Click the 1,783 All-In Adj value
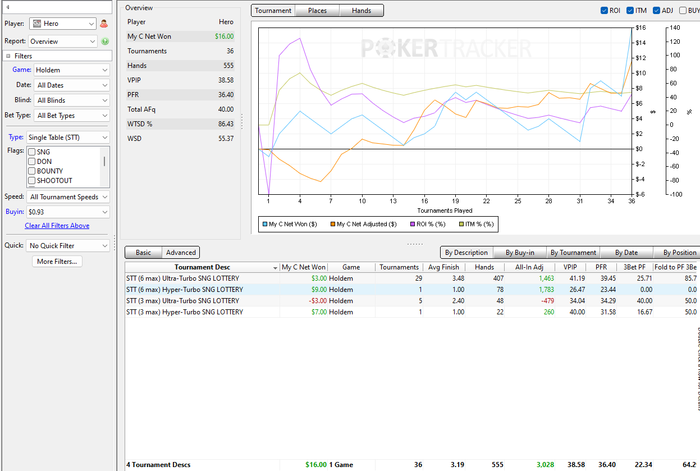This screenshot has width=700, height=471. [x=546, y=290]
